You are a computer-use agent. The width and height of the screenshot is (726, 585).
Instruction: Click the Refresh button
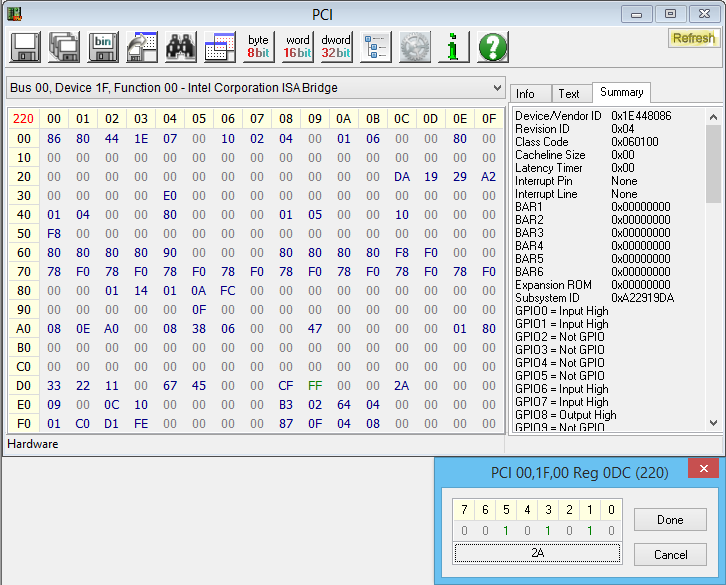tap(694, 38)
